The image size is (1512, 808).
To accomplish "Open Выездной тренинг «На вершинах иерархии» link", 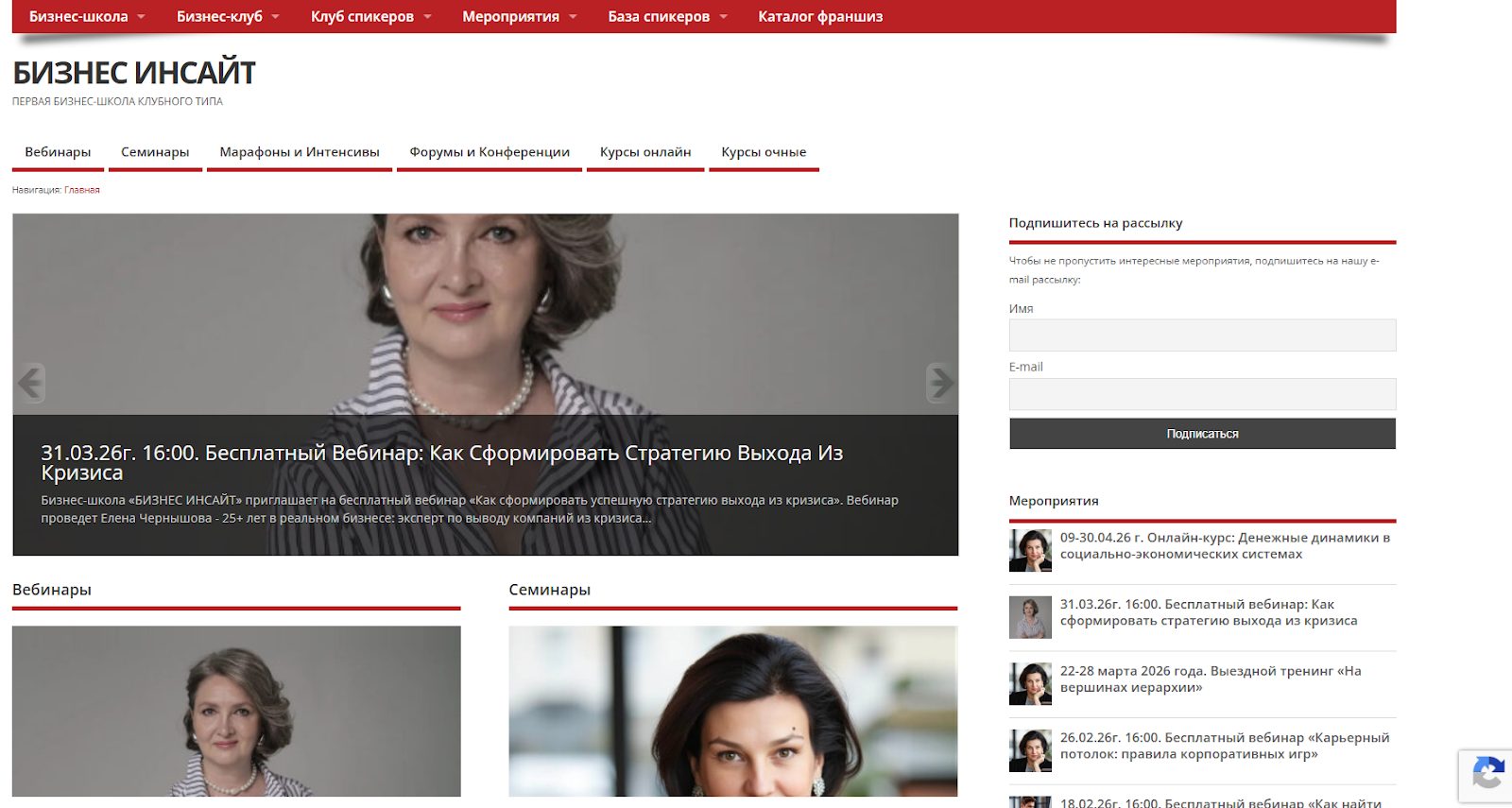I will [1211, 679].
